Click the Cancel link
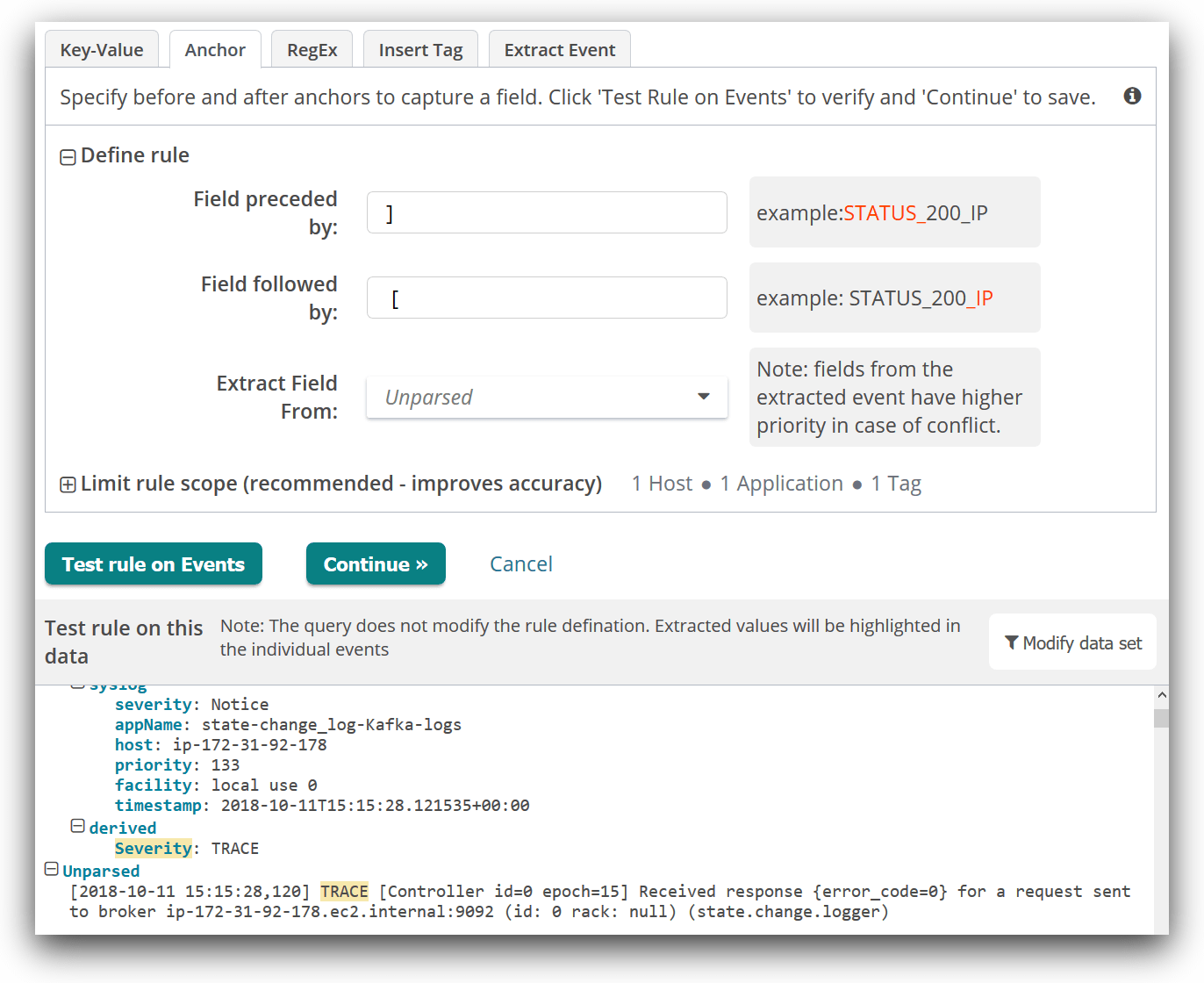 tap(520, 564)
